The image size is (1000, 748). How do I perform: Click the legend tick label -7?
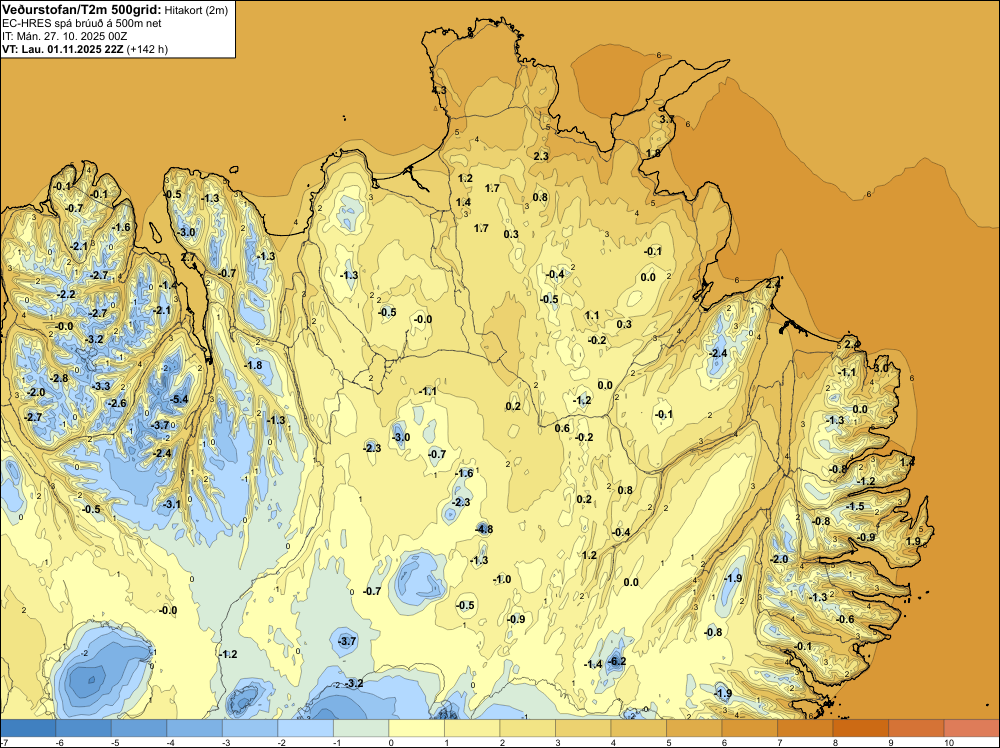(4, 742)
